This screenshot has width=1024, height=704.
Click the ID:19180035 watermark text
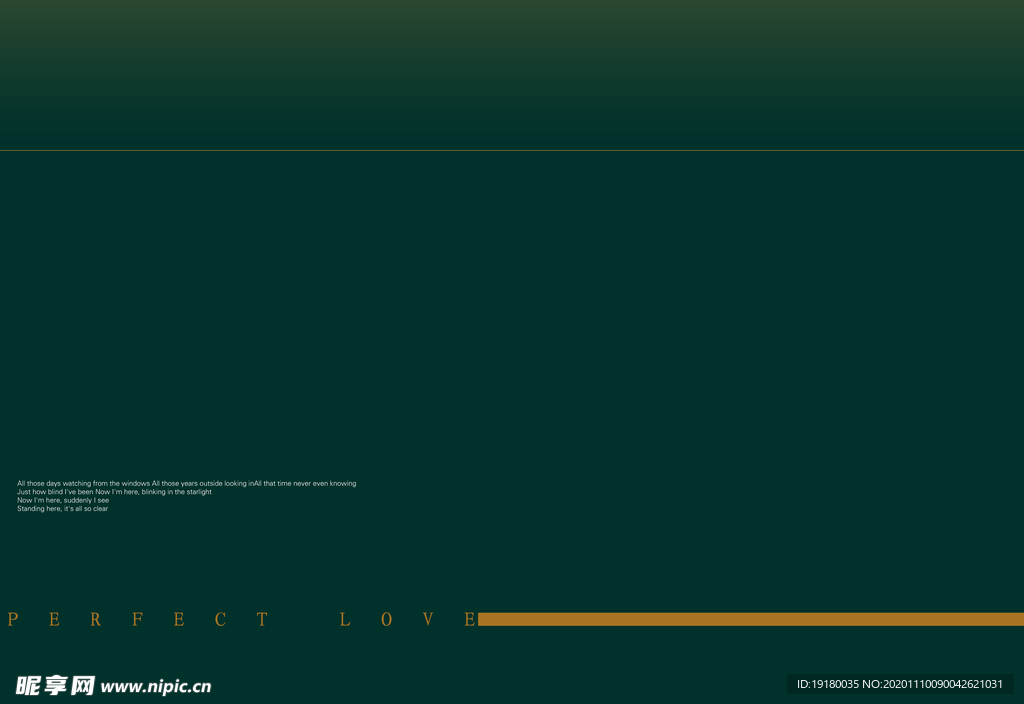point(827,684)
